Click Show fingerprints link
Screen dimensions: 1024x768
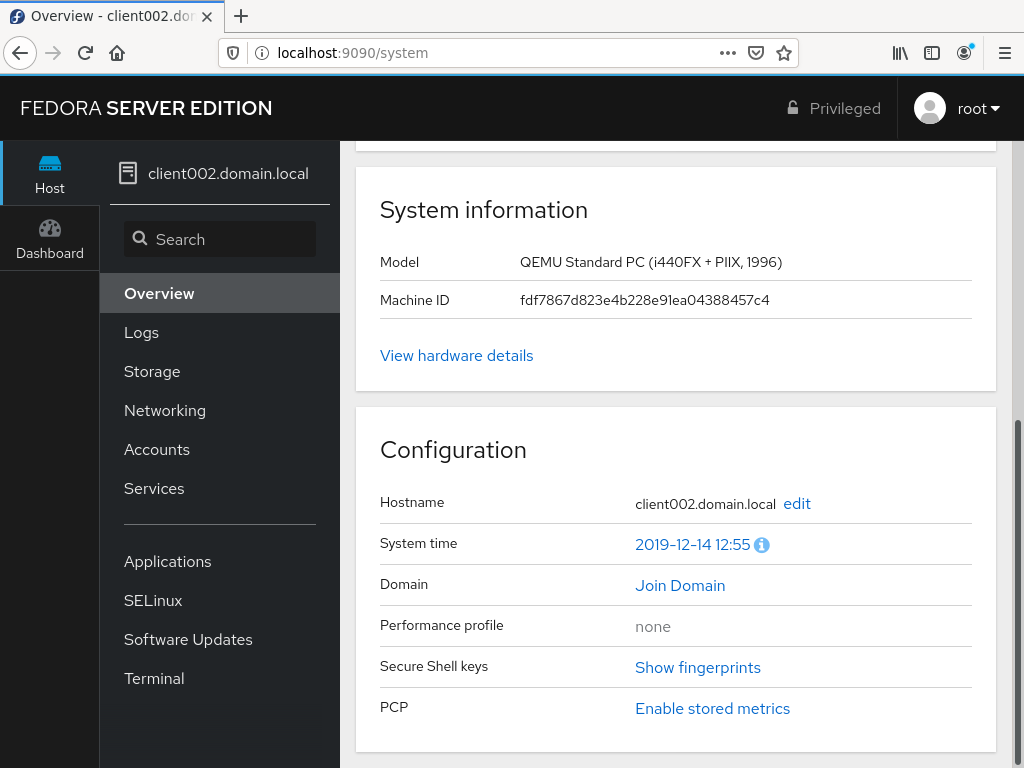tap(697, 667)
